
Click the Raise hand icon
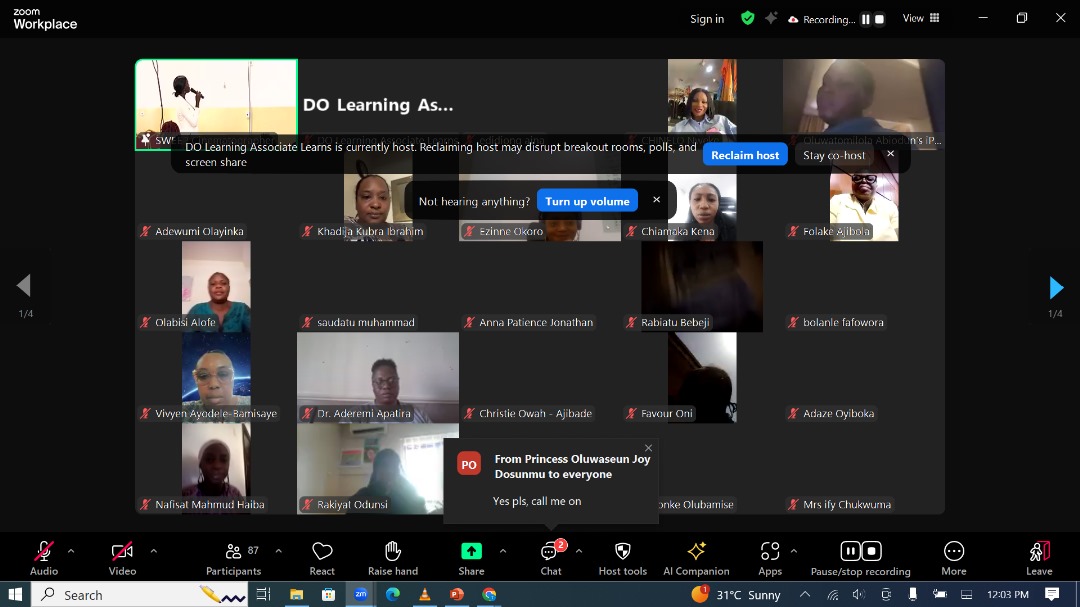coord(393,552)
